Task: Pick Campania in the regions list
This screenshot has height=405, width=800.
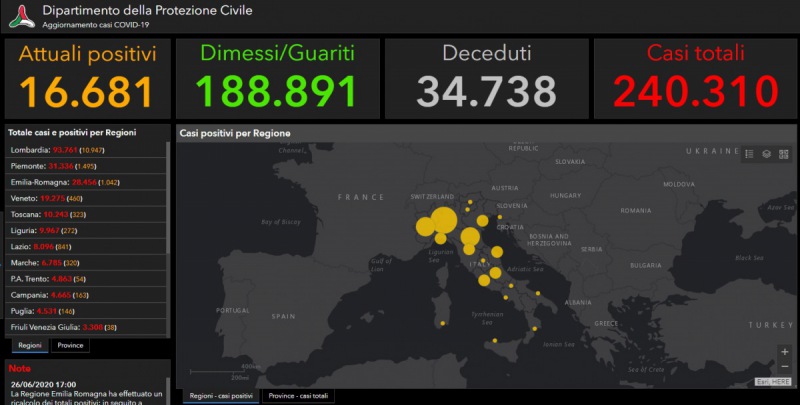Action: (x=85, y=295)
